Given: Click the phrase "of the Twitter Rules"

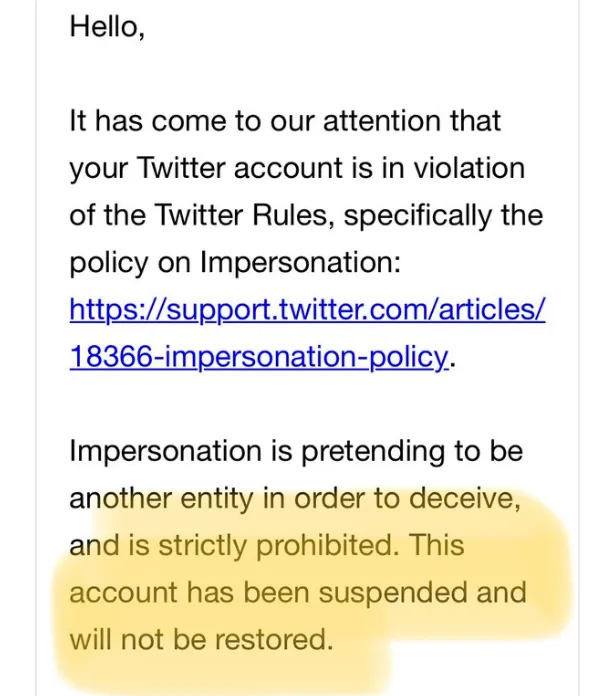Looking at the screenshot, I should click(199, 215).
